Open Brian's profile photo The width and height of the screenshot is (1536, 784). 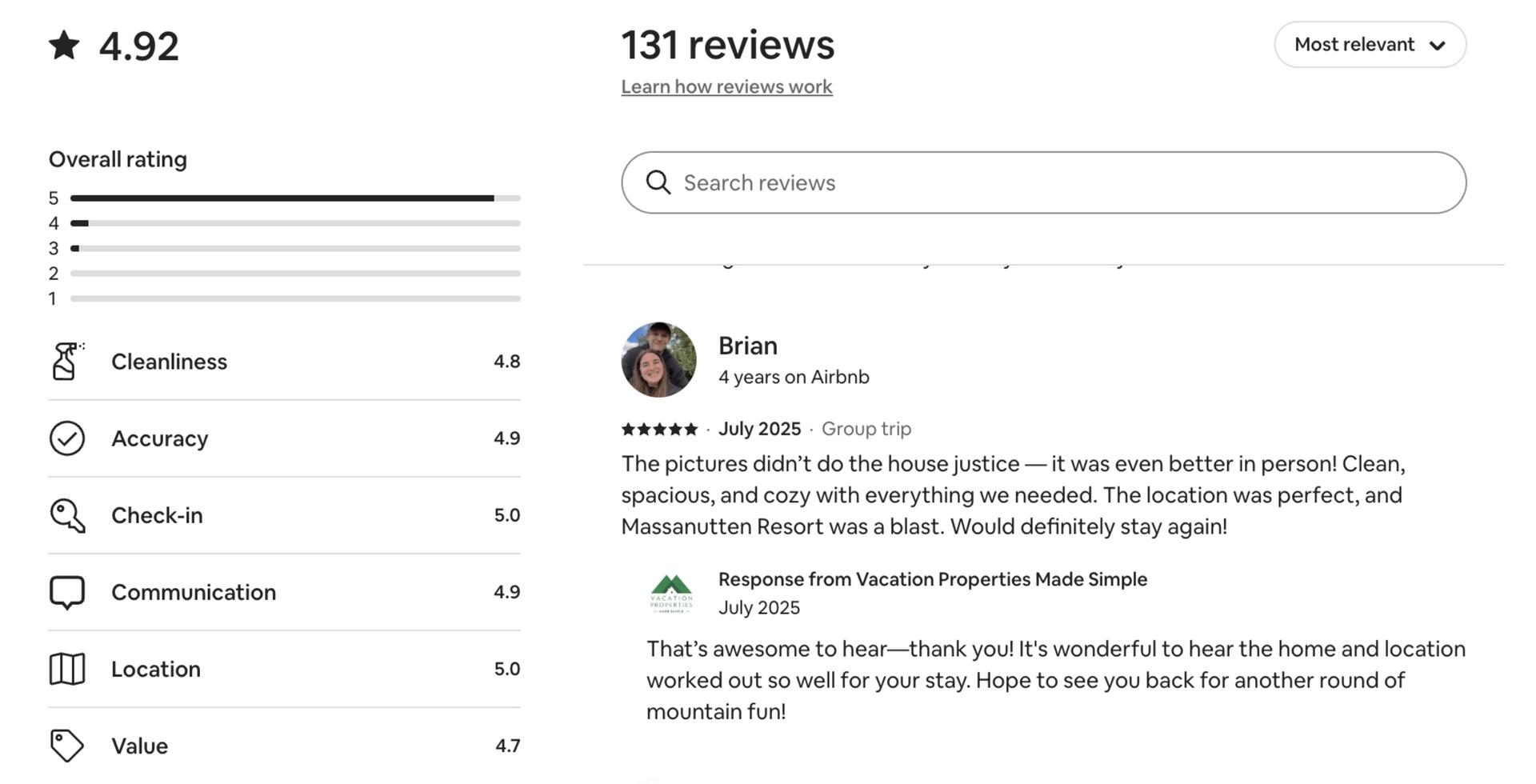coord(658,360)
